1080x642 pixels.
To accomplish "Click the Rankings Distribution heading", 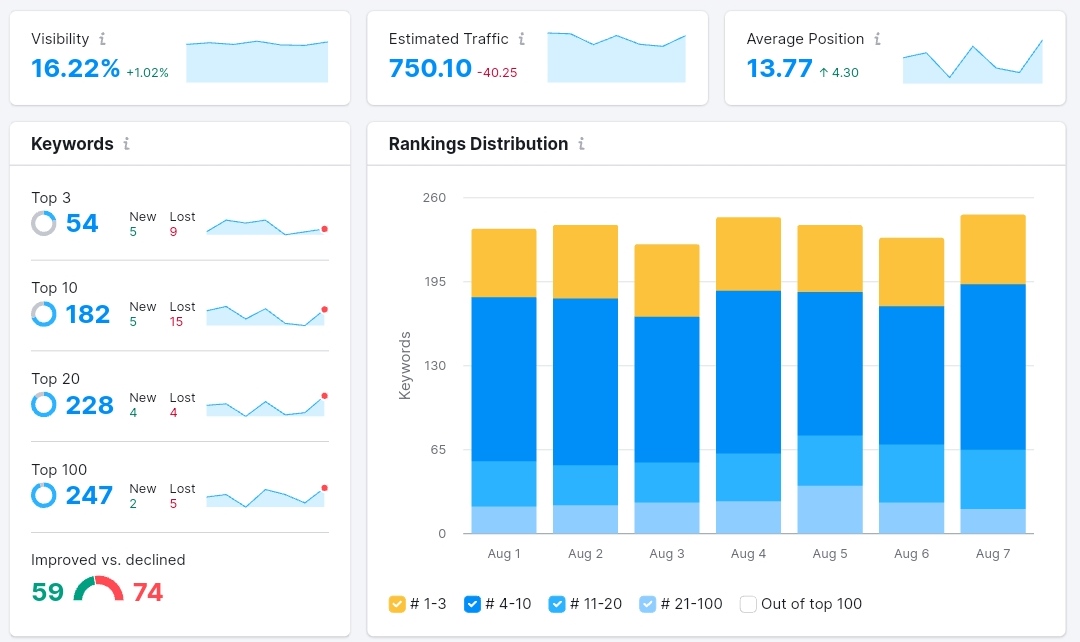I will tap(478, 144).
